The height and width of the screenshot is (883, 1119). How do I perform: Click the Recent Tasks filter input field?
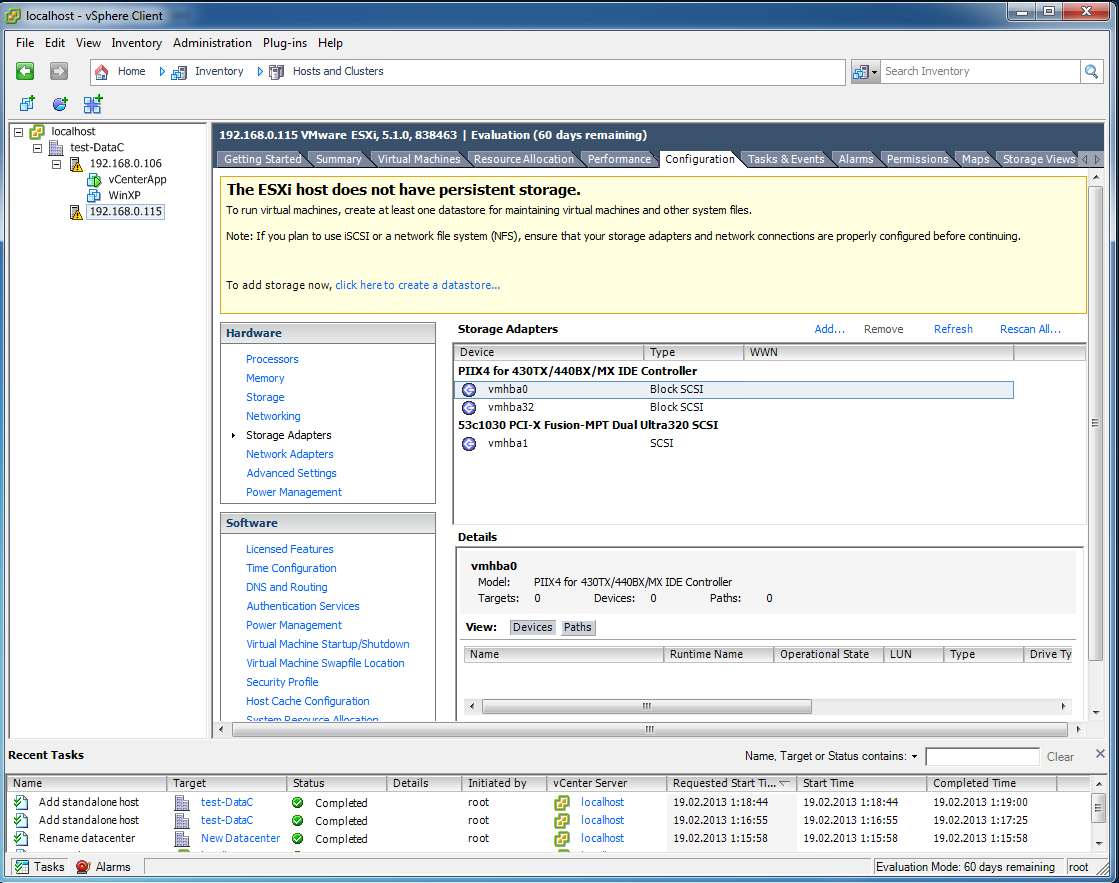[982, 757]
